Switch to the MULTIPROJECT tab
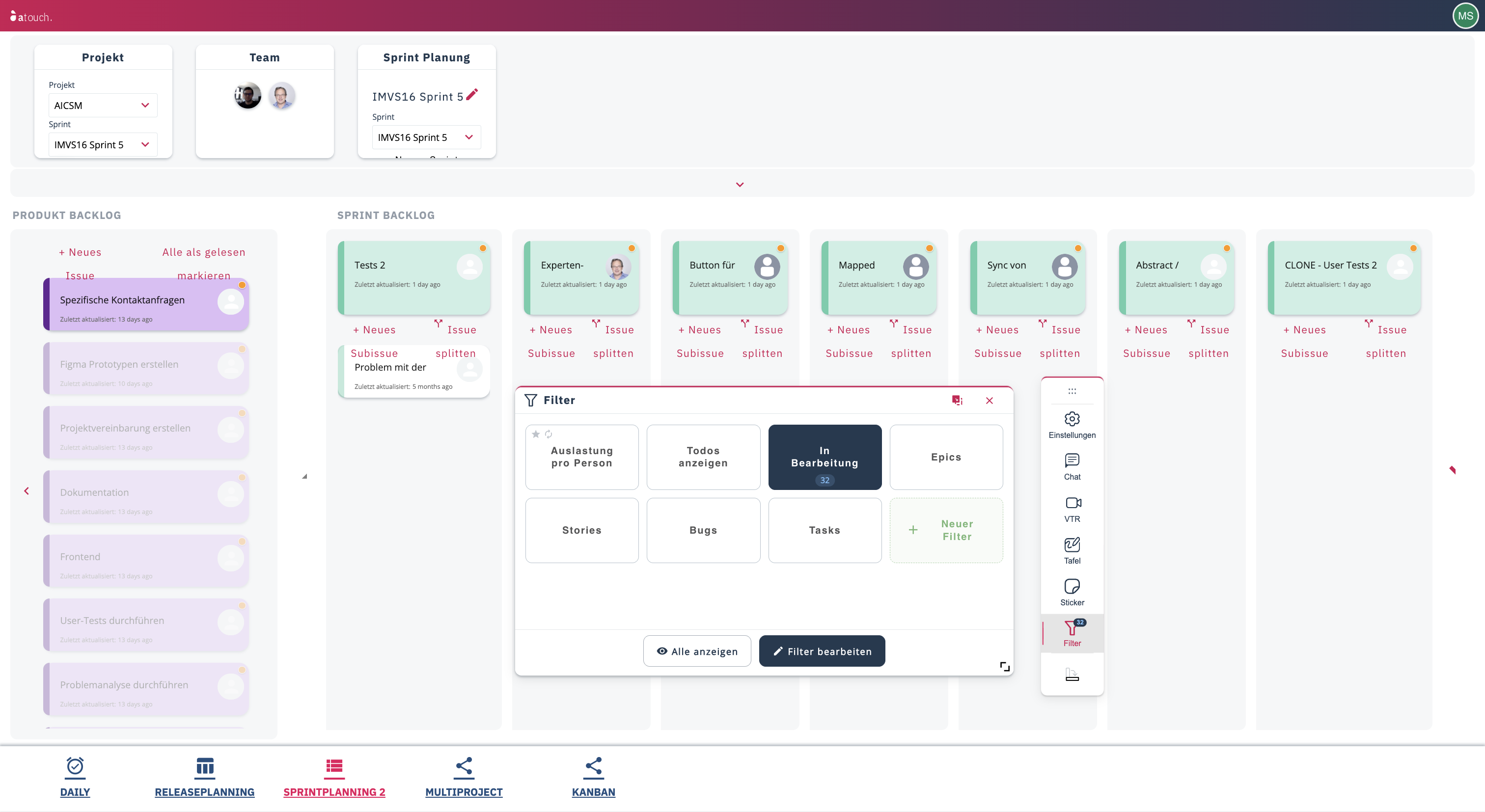The width and height of the screenshot is (1485, 812). 464,778
